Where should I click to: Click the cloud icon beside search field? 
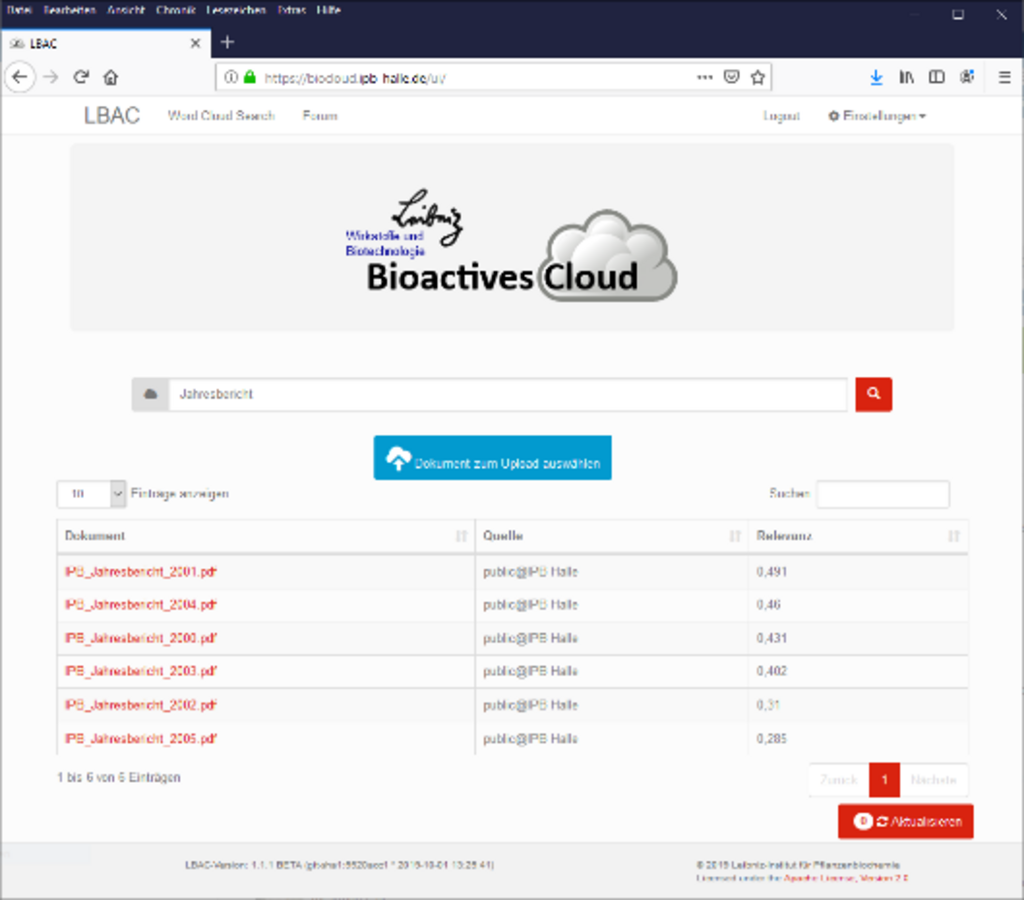(x=150, y=394)
